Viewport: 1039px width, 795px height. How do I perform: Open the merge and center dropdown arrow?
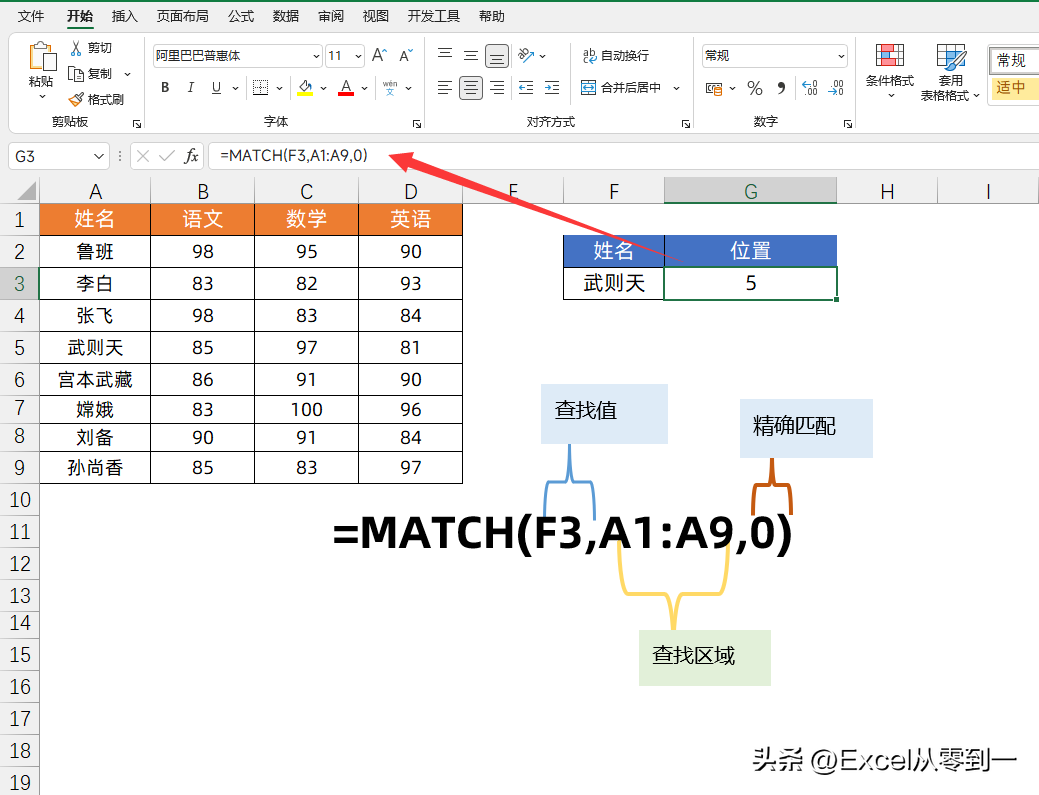[x=677, y=87]
